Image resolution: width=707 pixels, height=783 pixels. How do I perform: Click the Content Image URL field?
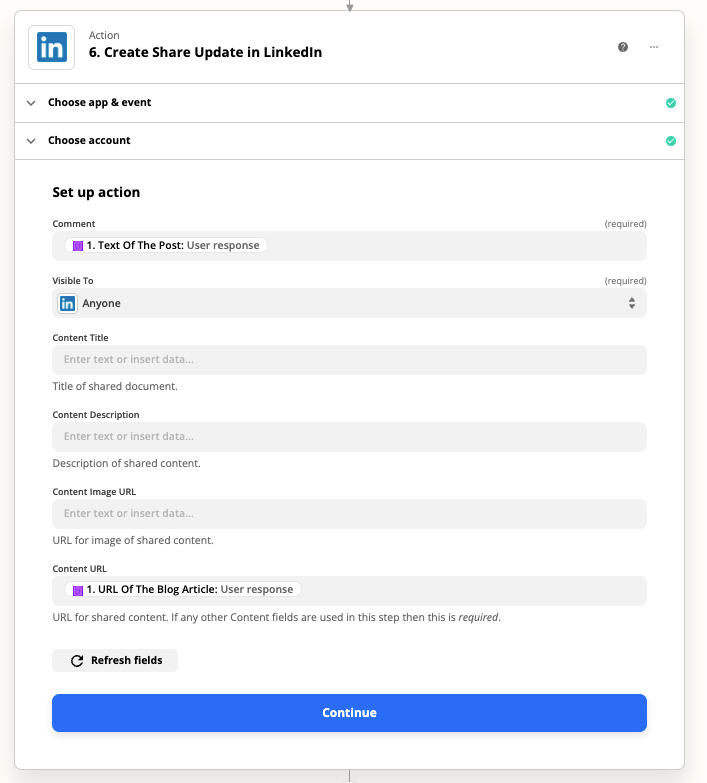coord(349,514)
